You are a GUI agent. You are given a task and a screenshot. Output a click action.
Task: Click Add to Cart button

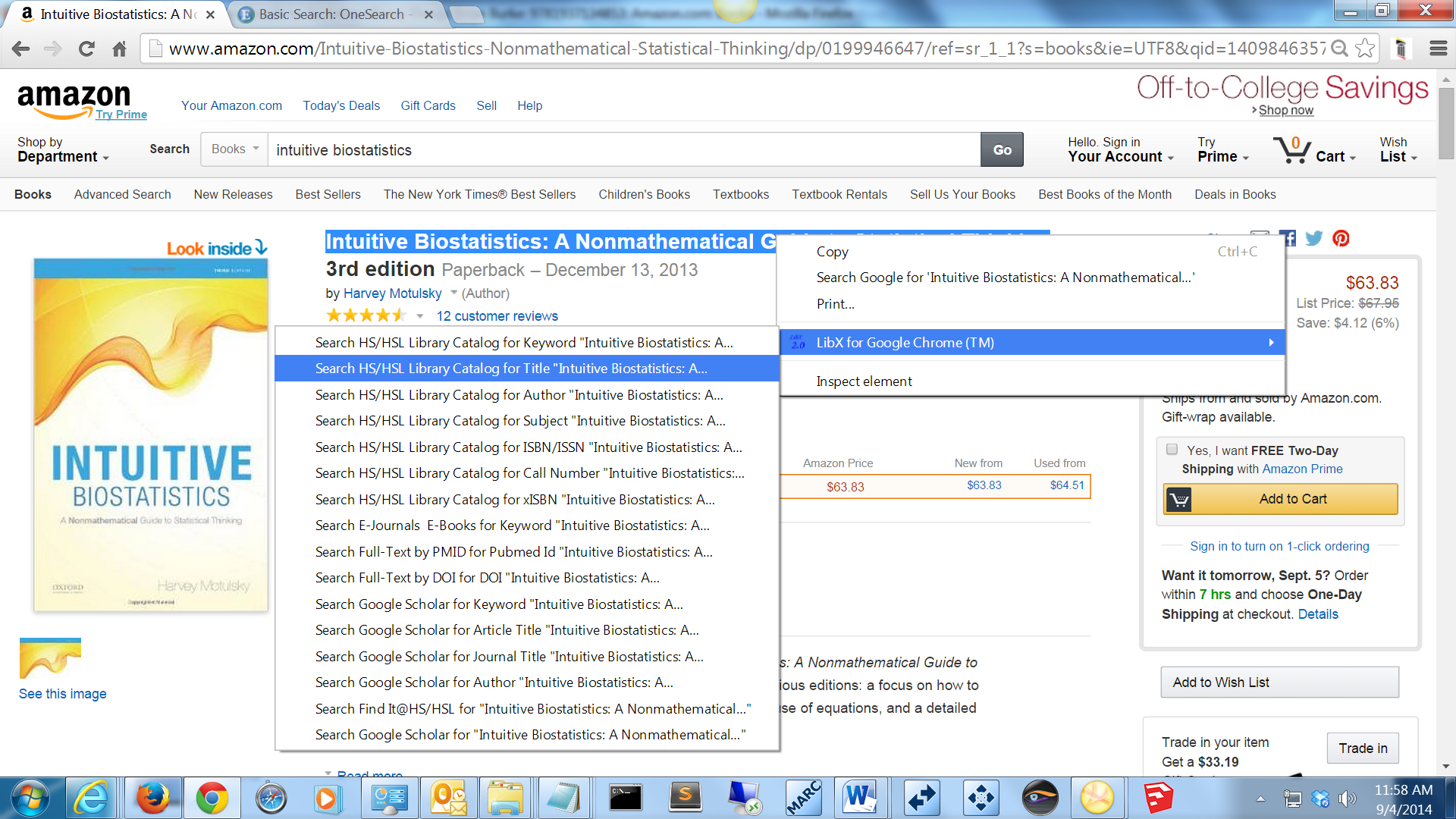(1281, 499)
